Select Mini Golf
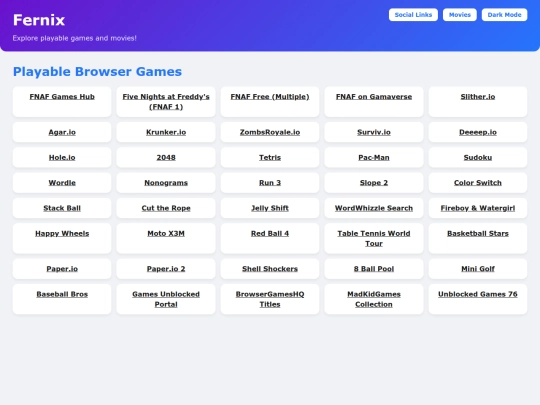 (x=478, y=269)
